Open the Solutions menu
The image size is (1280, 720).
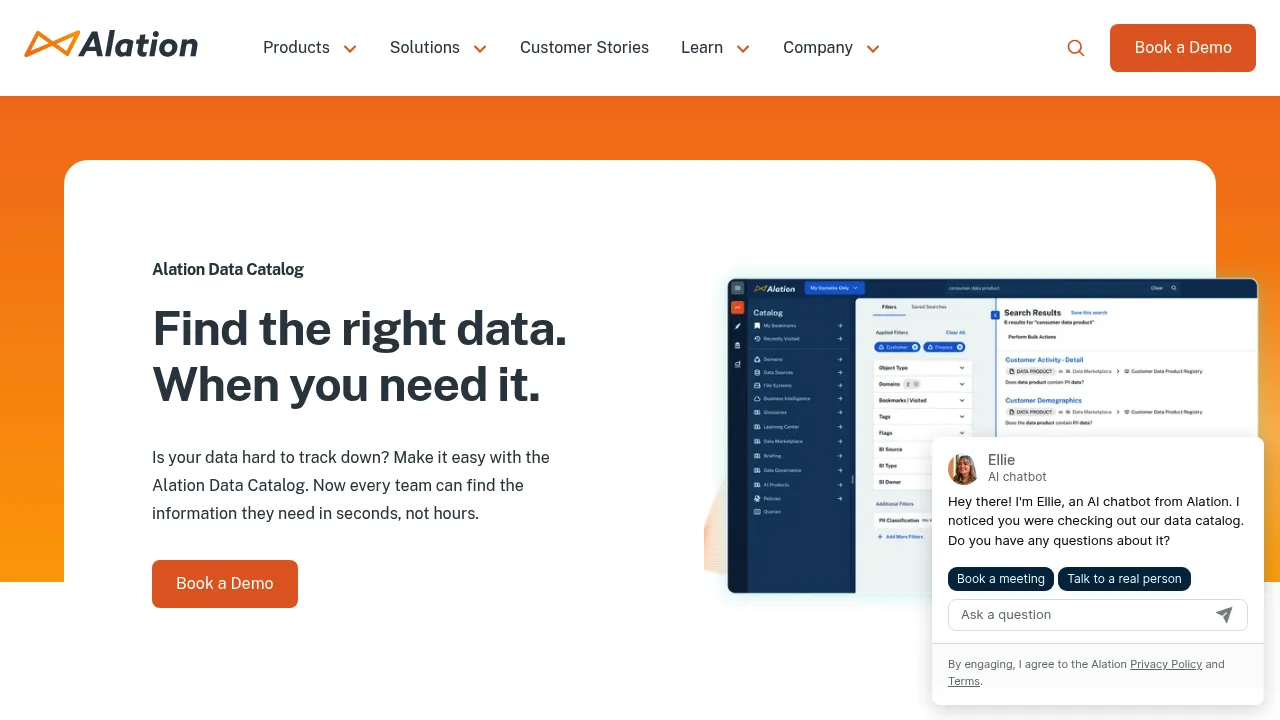coord(425,48)
